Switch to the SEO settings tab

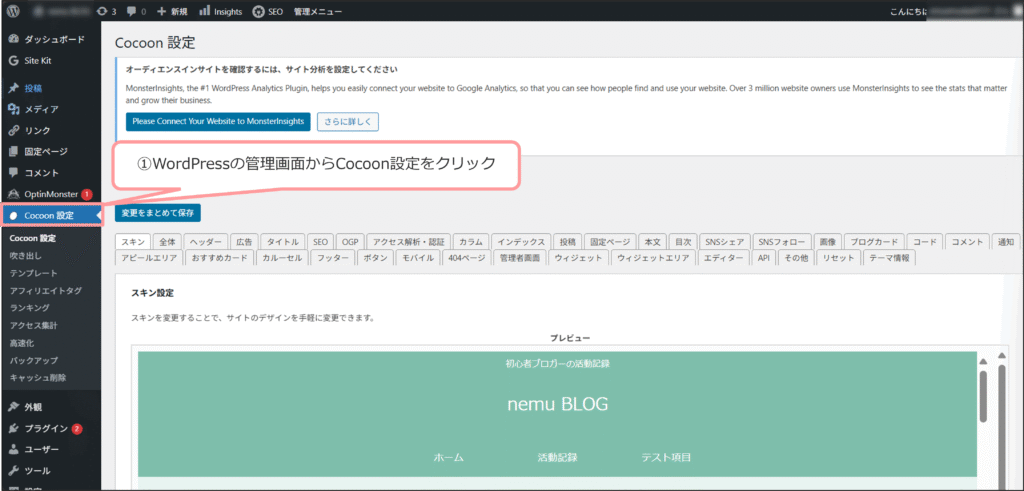tap(320, 242)
